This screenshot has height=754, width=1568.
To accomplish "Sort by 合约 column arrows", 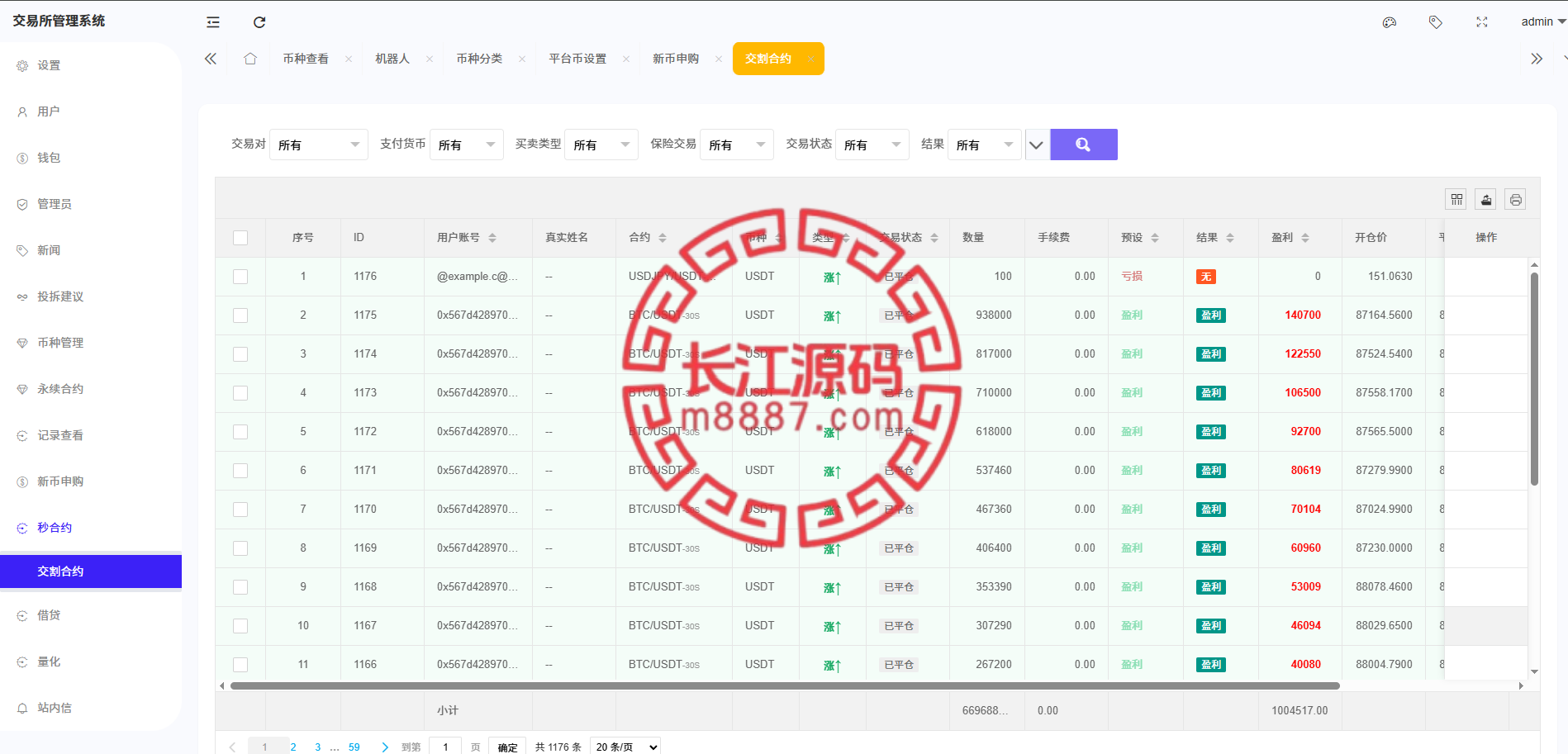I will coord(663,238).
